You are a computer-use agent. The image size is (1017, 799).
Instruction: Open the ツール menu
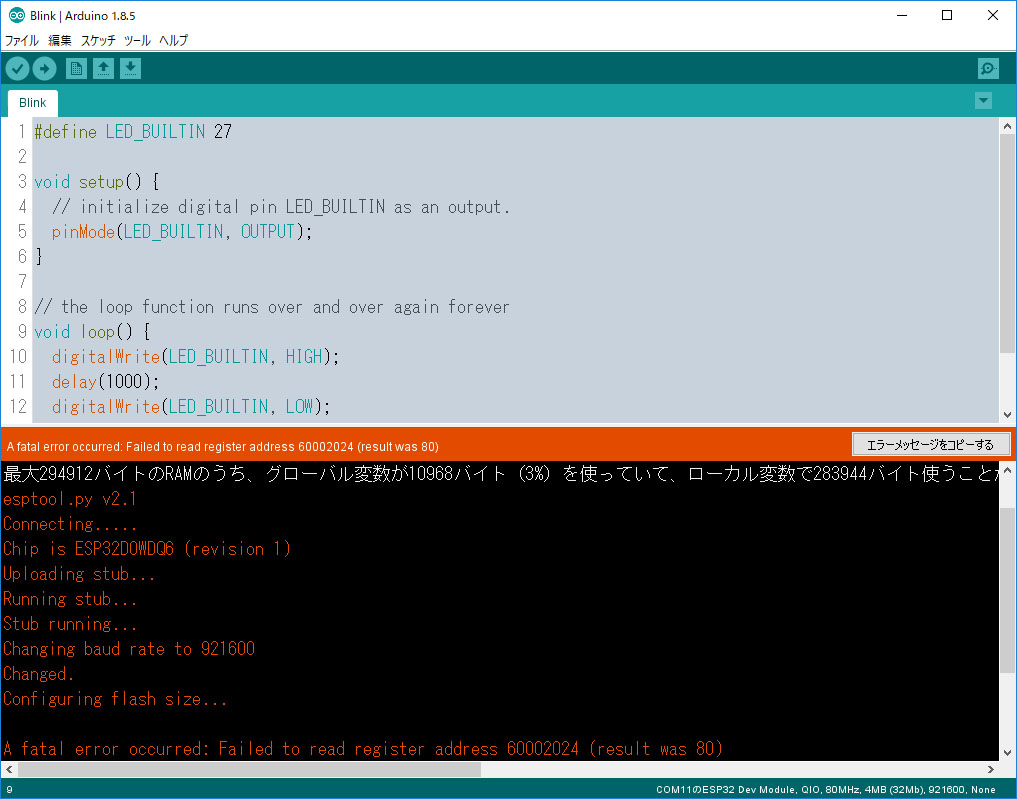(x=137, y=41)
